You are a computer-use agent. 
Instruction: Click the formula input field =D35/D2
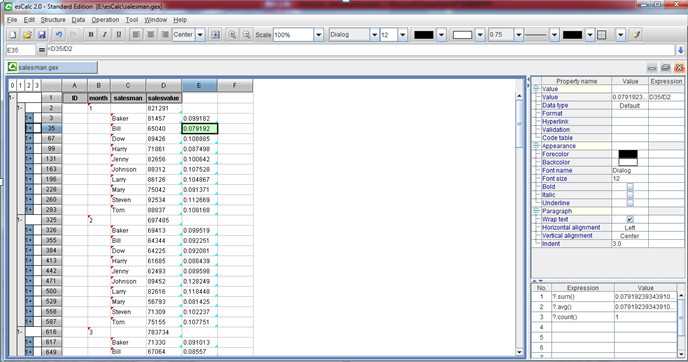(361, 50)
